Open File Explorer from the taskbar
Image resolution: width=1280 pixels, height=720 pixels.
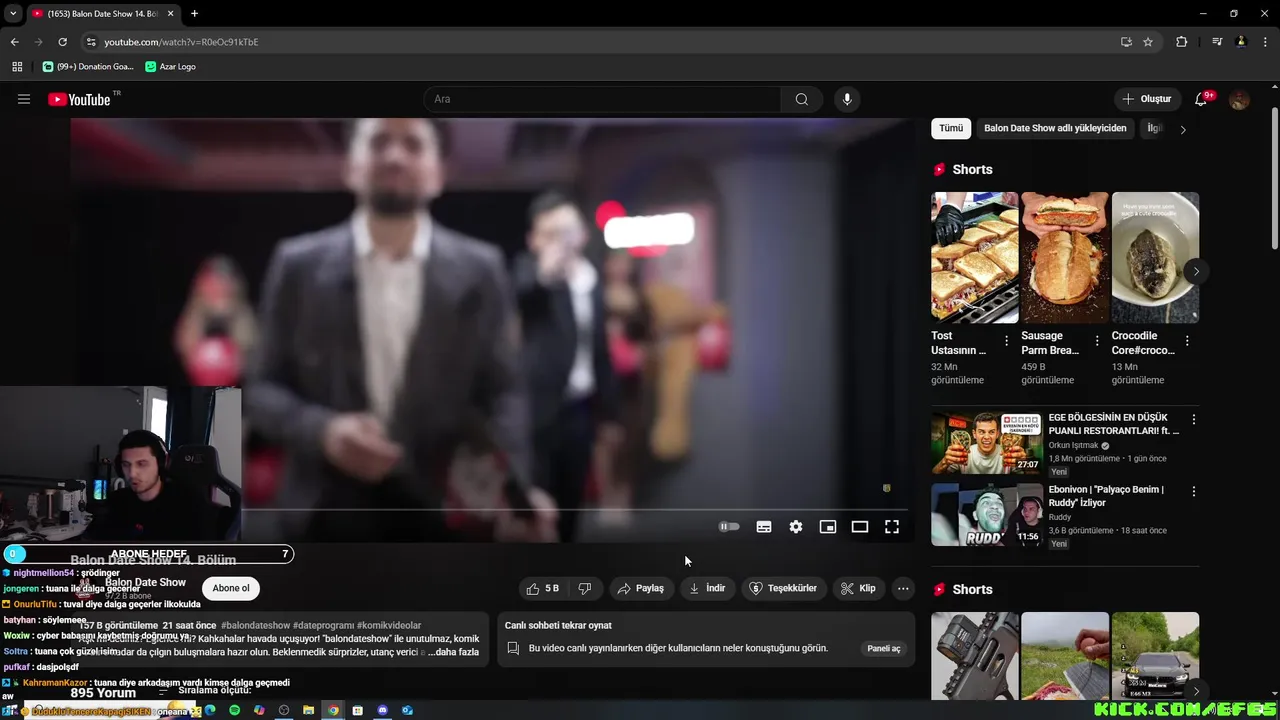[309, 710]
